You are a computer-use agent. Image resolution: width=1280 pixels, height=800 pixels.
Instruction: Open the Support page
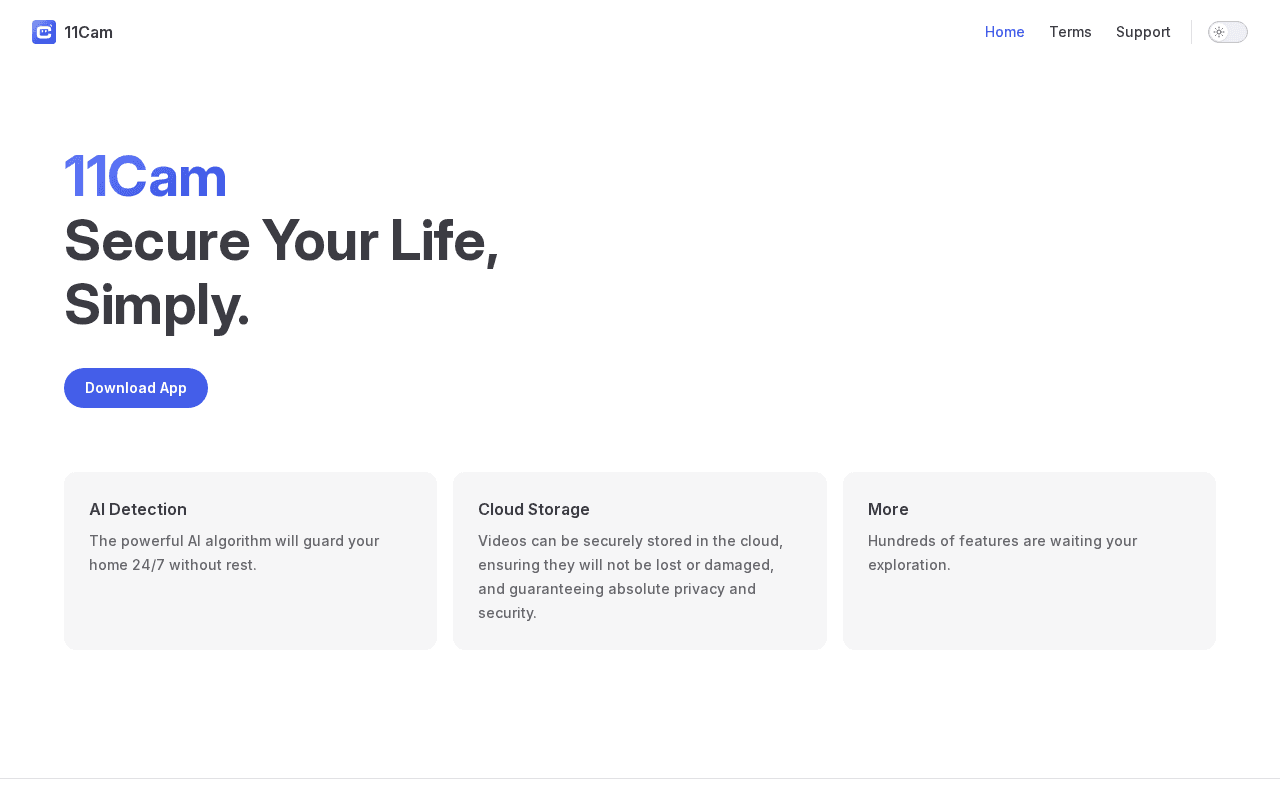[1143, 32]
